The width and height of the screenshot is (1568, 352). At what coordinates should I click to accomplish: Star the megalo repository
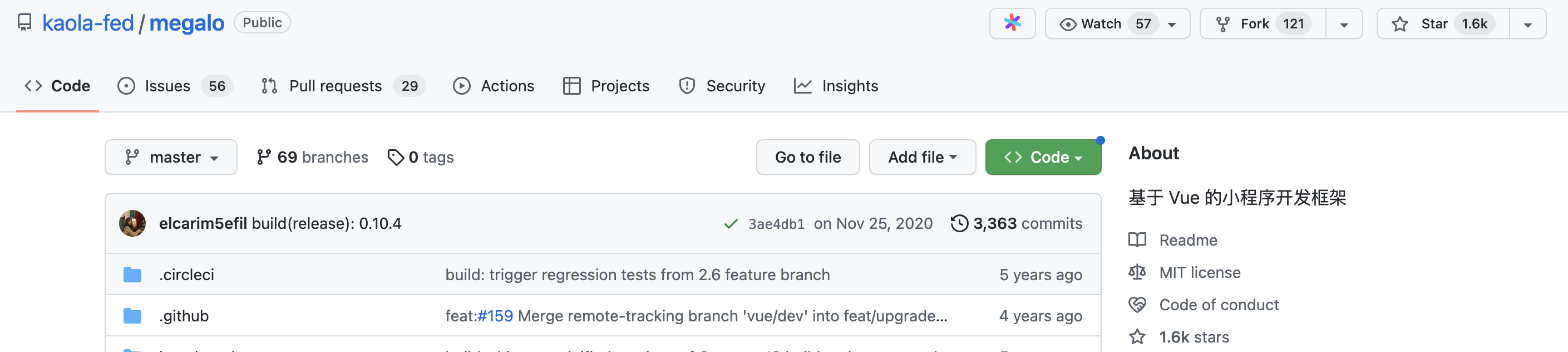pos(1443,24)
